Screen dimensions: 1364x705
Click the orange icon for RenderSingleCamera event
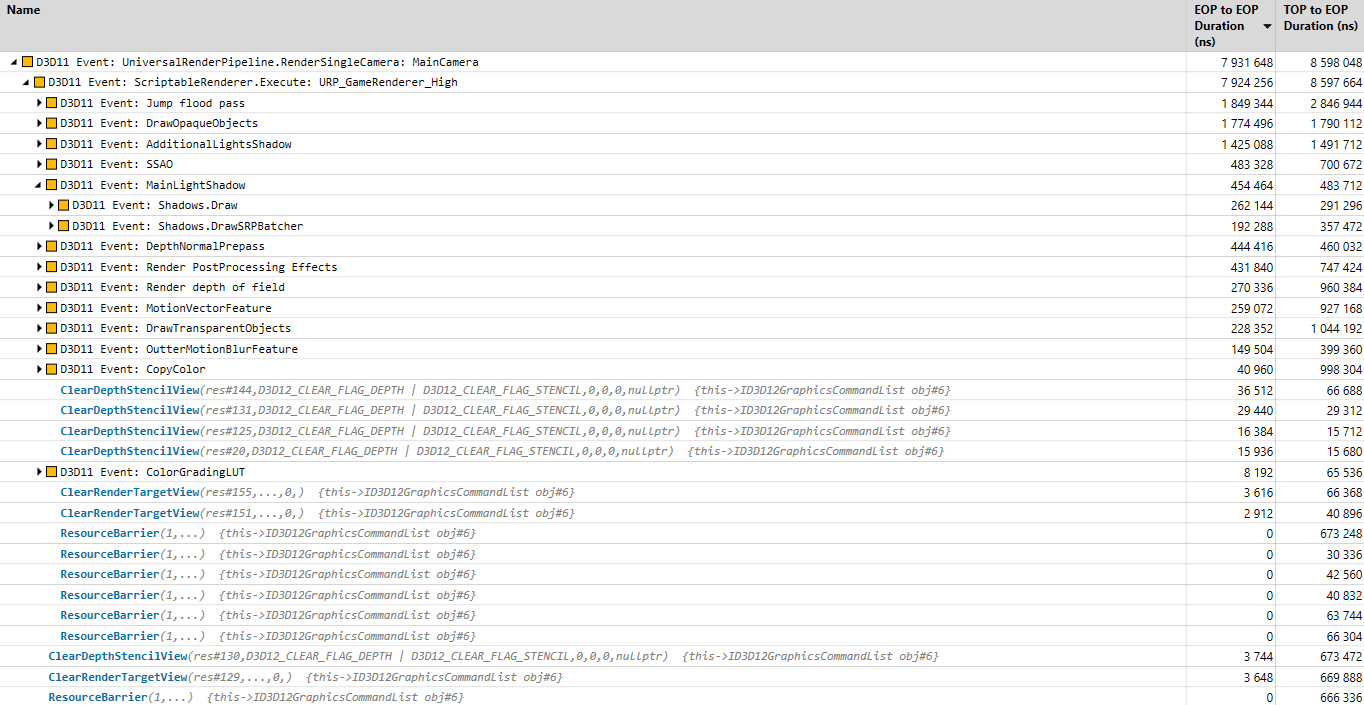pos(28,62)
